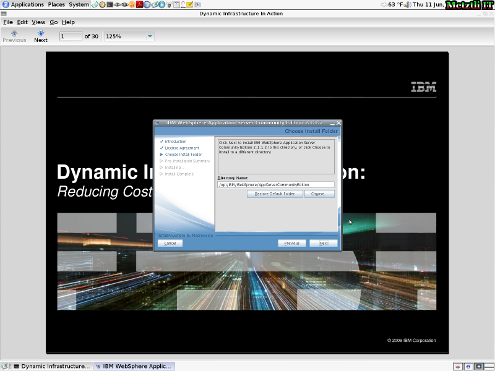Click the volume speaker icon in top panel
495x371 pixels.
(x=408, y=5)
